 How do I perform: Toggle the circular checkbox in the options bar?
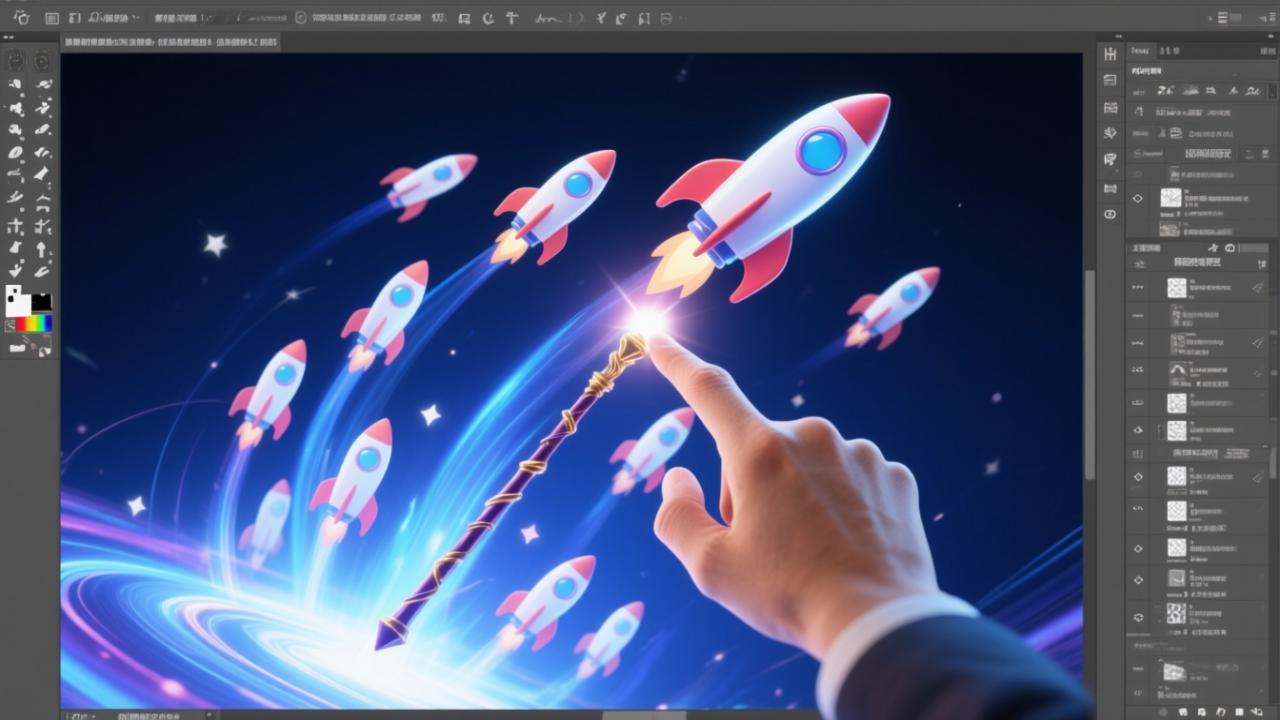coord(301,18)
